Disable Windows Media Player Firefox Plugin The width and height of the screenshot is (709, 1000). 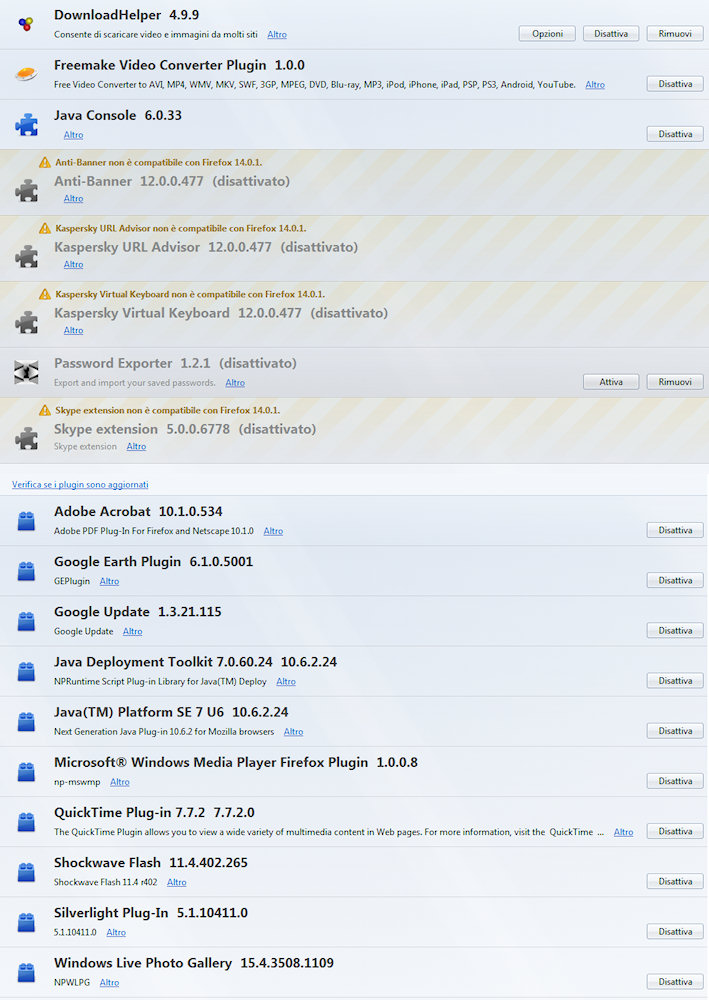coord(675,781)
